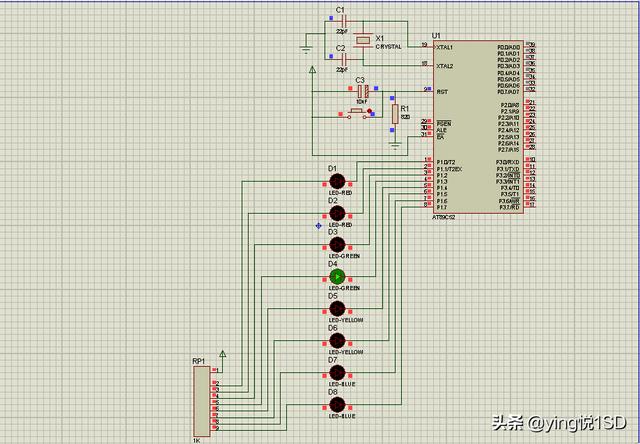Viewport: 640px width, 444px height.
Task: Select the yellow LED D5 symbol
Action: (338, 309)
